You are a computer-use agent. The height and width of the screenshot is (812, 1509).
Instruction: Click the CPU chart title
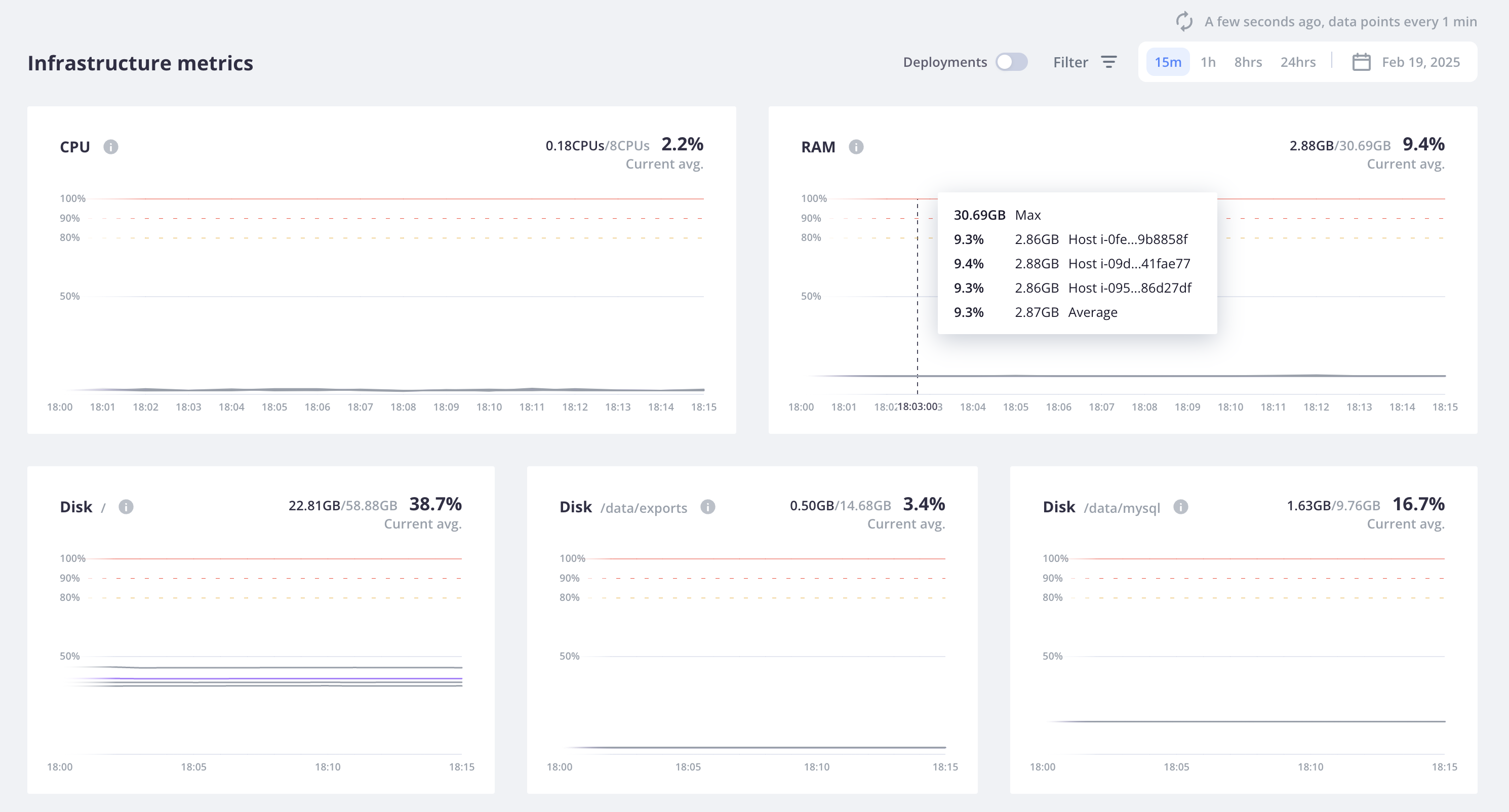coord(75,147)
